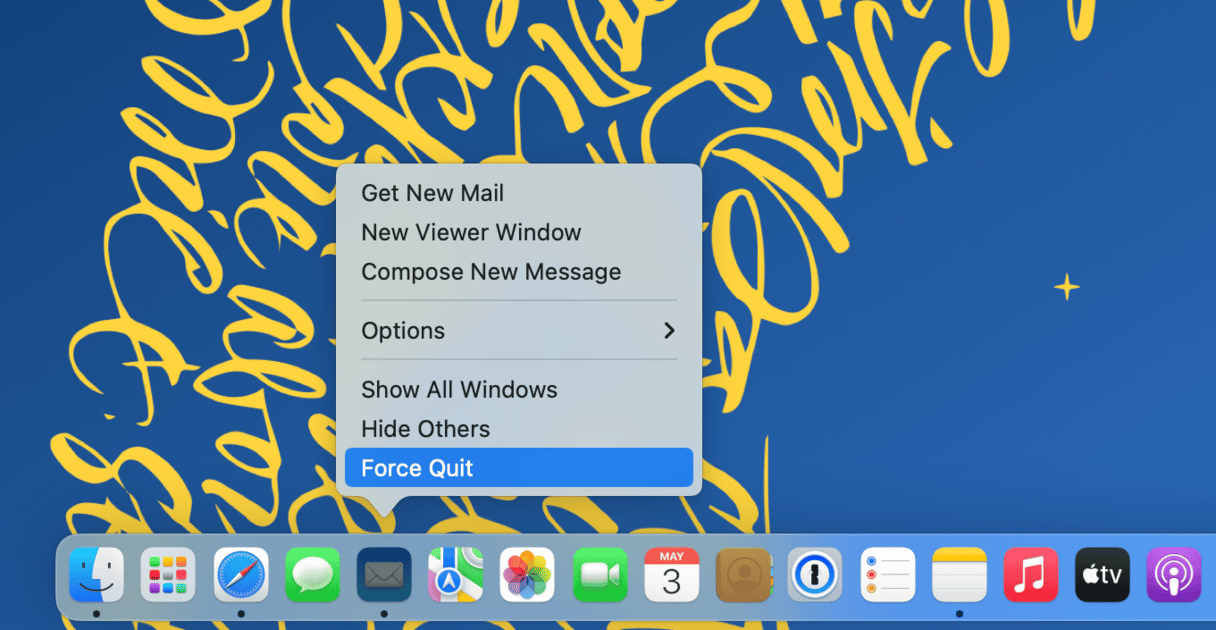The image size is (1216, 630).
Task: Click Show All Windows for Mail
Action: pos(459,389)
